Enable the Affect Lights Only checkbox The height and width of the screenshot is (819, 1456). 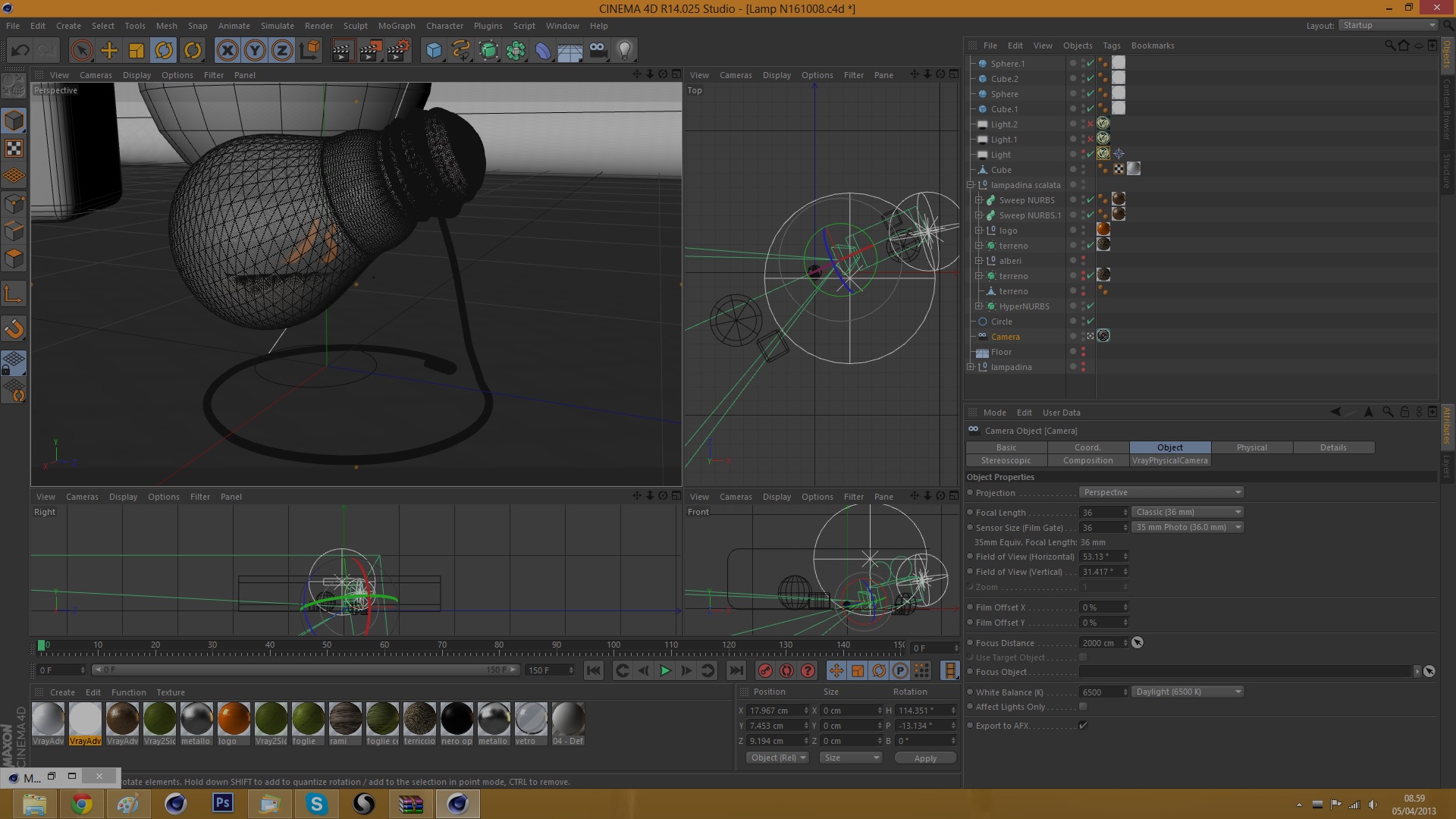[x=1083, y=707]
